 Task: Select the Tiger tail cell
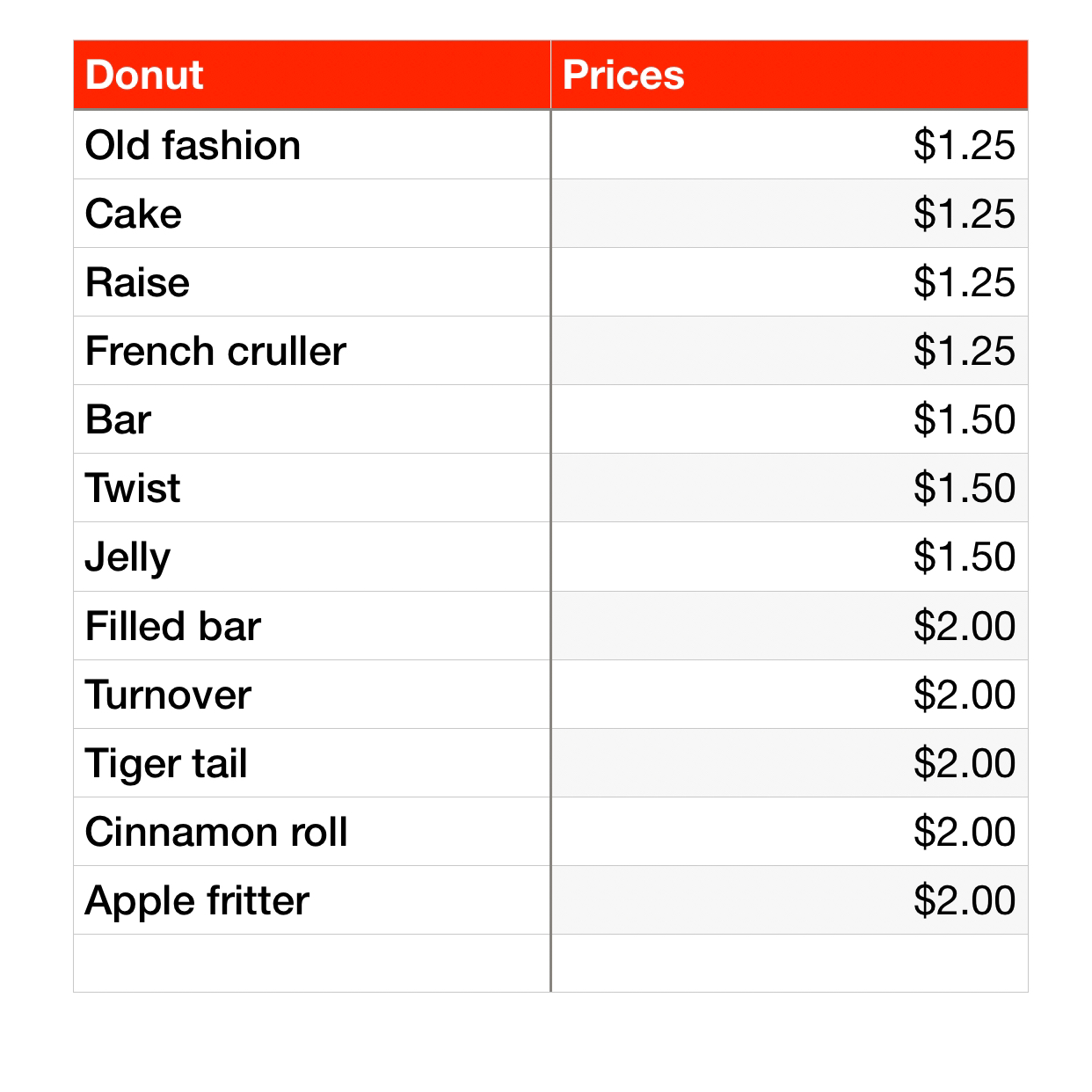coord(312,763)
